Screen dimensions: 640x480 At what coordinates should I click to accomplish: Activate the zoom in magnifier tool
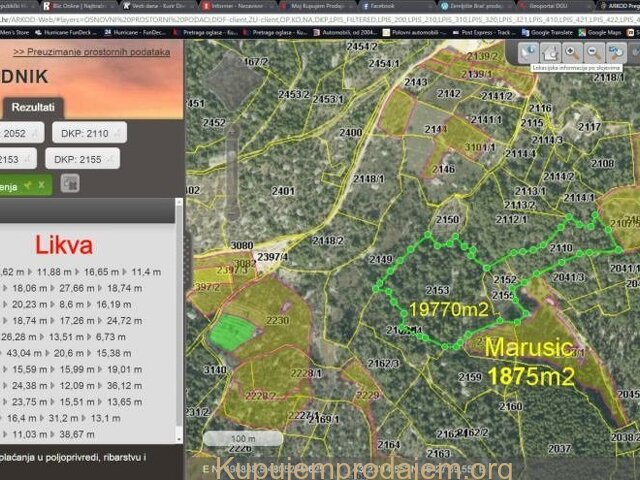[571, 51]
